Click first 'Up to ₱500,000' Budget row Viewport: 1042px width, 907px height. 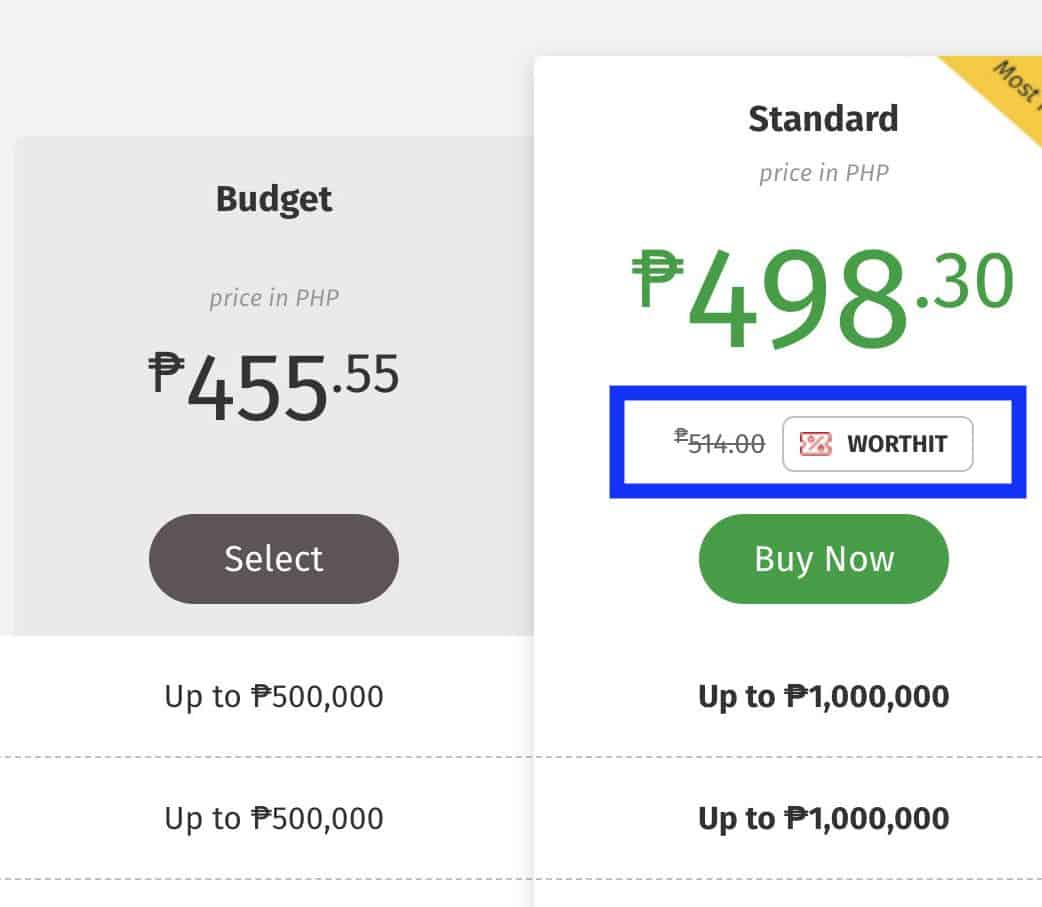[274, 696]
